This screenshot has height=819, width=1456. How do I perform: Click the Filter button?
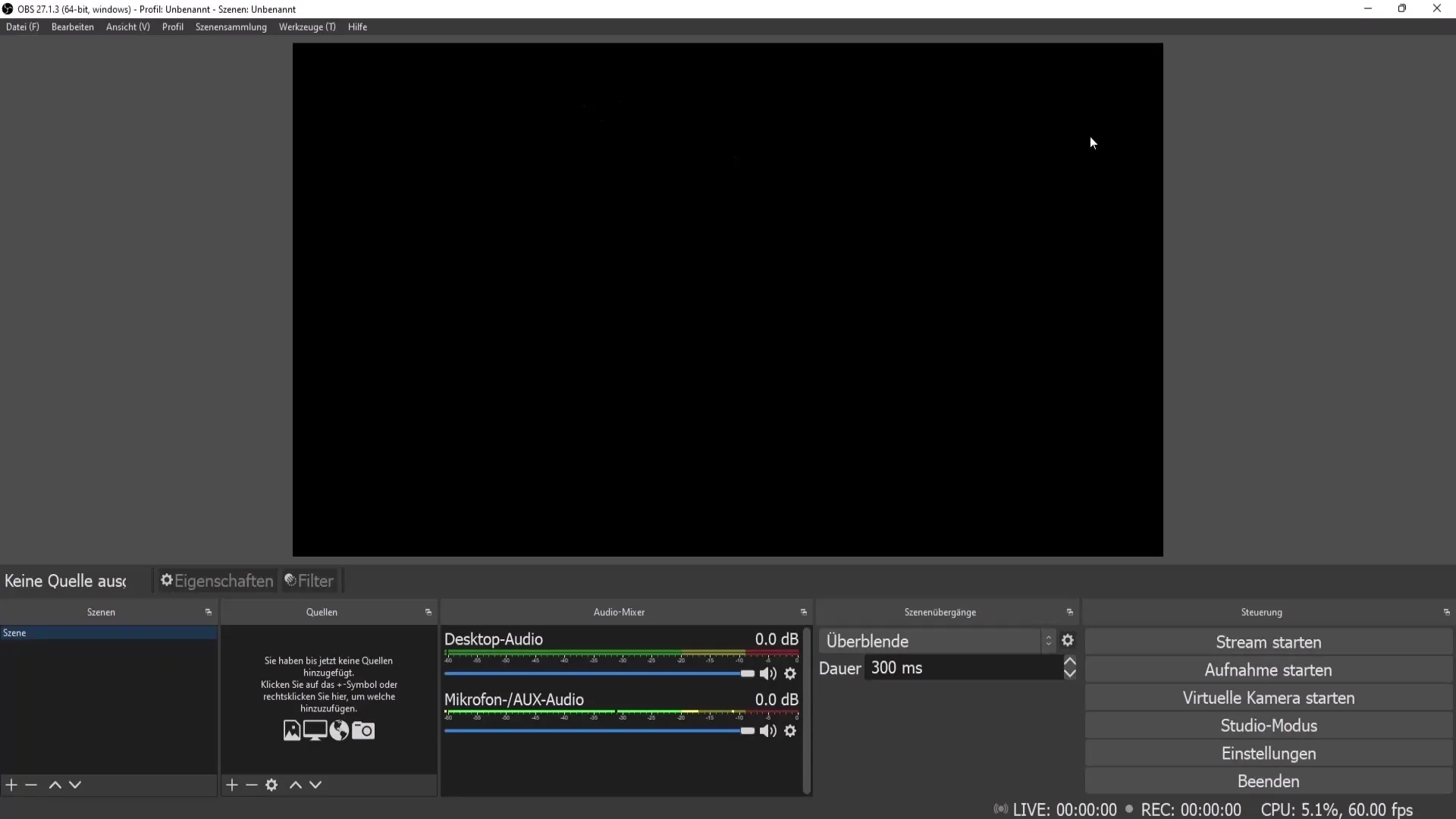[309, 581]
